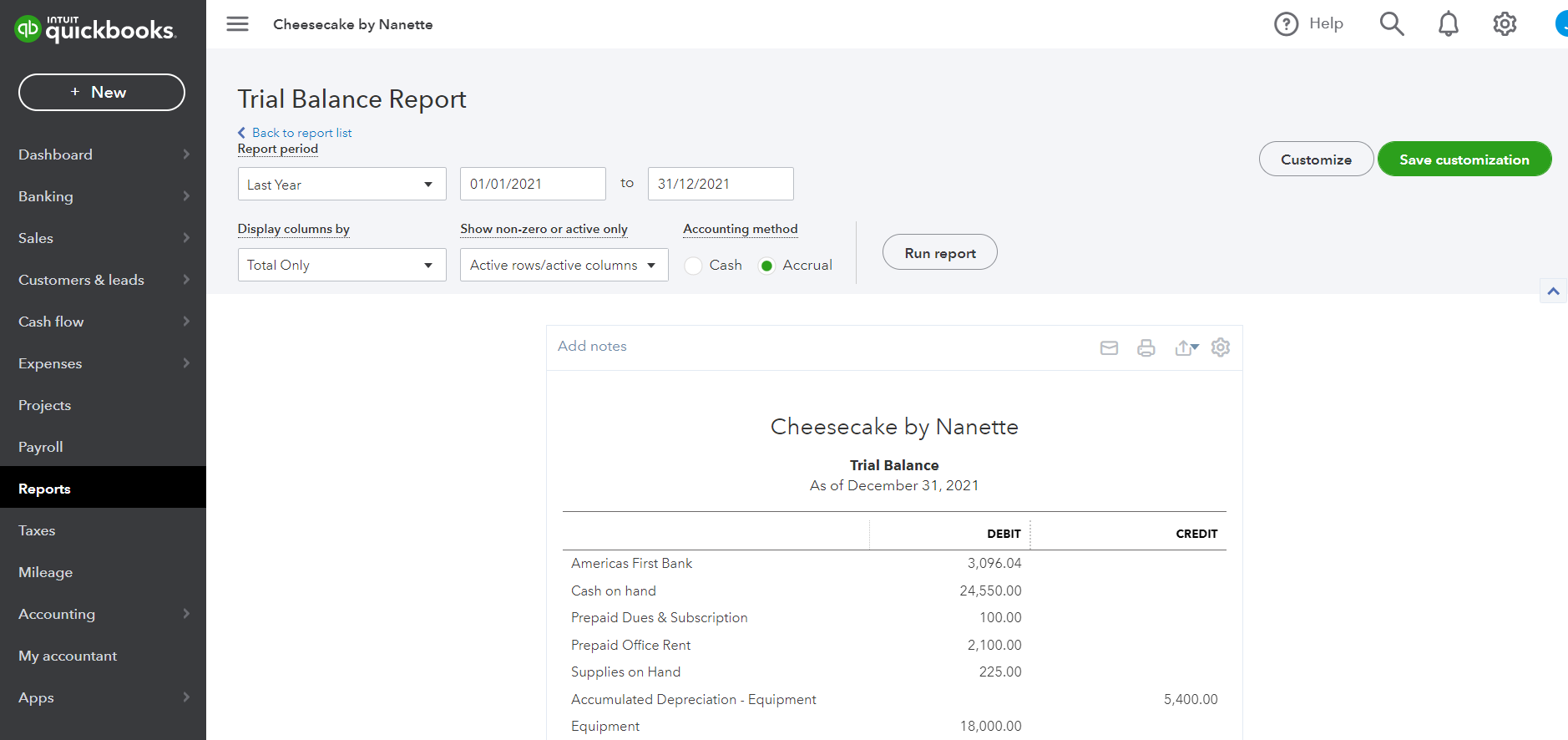Print the Trial Balance report
1568x740 pixels.
(1146, 348)
